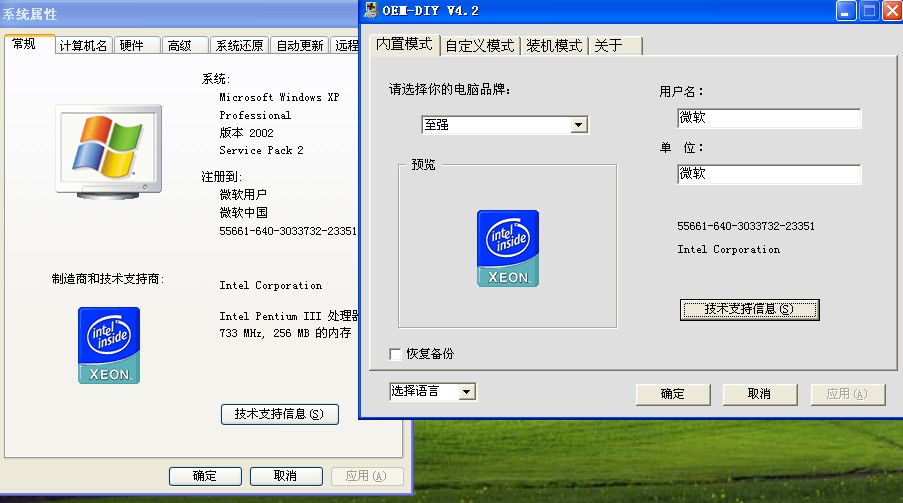Click 技术支持信息 button in System Properties
The width and height of the screenshot is (903, 503).
(280, 414)
